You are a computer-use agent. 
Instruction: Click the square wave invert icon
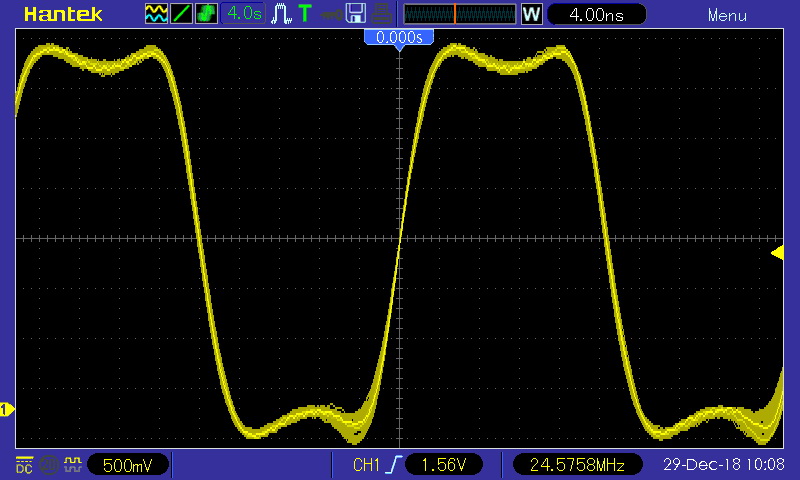[x=72, y=464]
